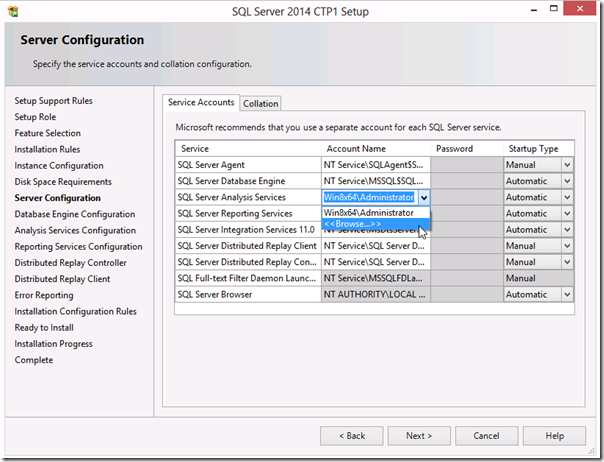Choose the <<Browse...>> option in the account list
604x462 pixels.
(376, 224)
